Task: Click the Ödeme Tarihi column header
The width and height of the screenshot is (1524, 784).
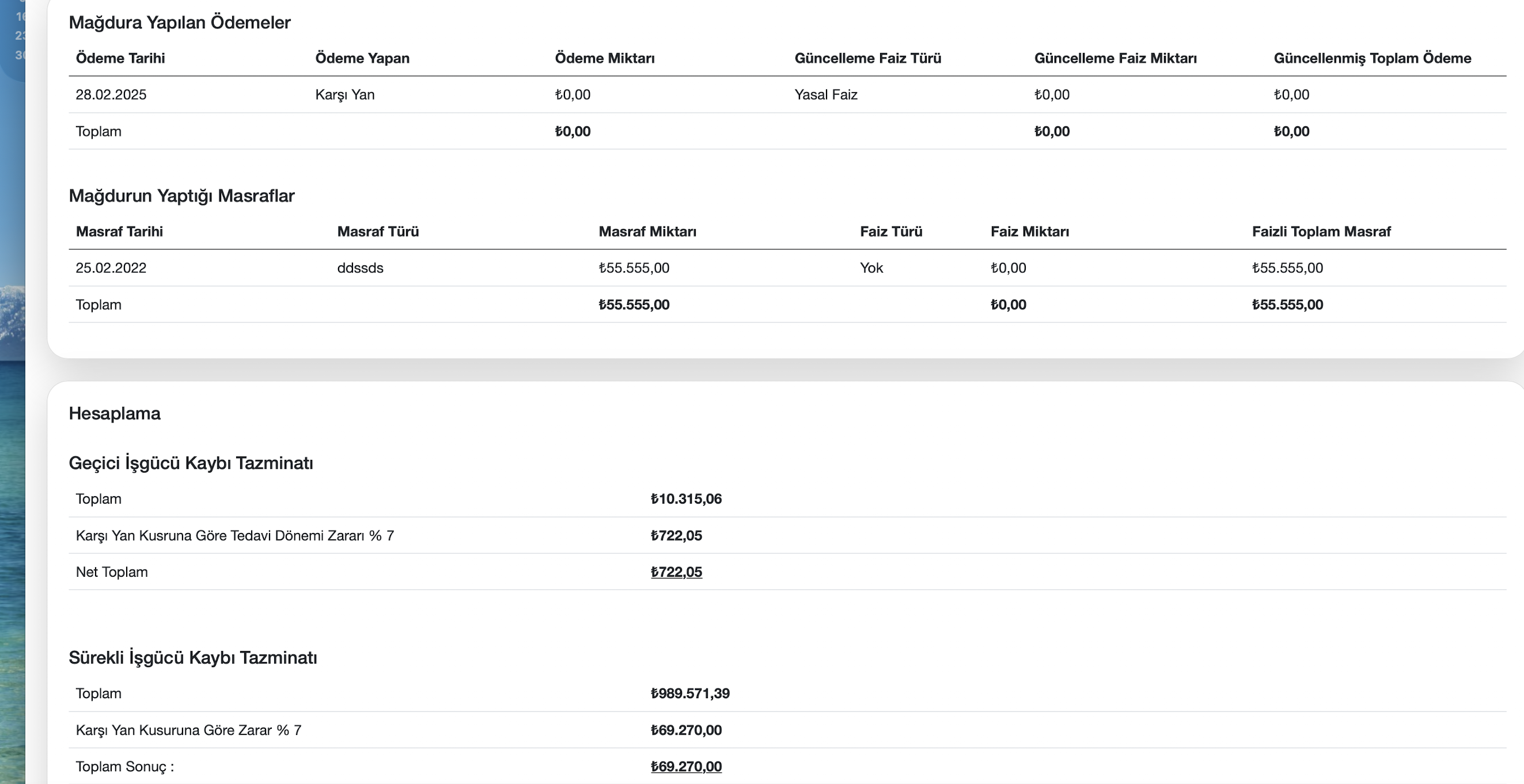Action: (120, 58)
